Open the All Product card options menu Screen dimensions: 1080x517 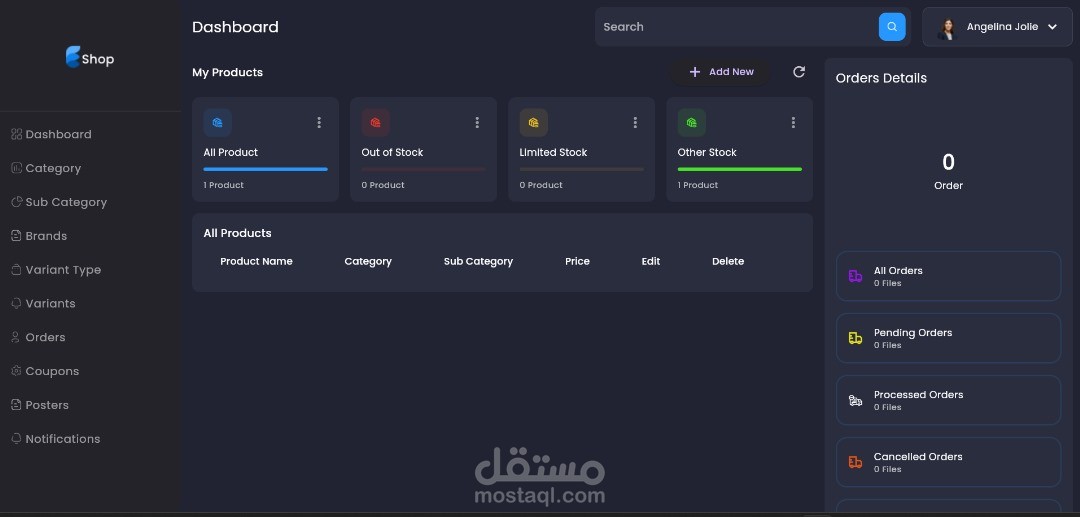319,123
